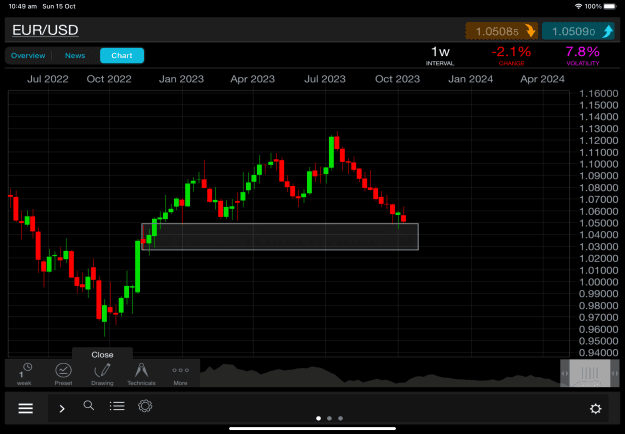This screenshot has height=434, width=625.
Task: Click the 0.94000 price axis label
Action: [598, 353]
